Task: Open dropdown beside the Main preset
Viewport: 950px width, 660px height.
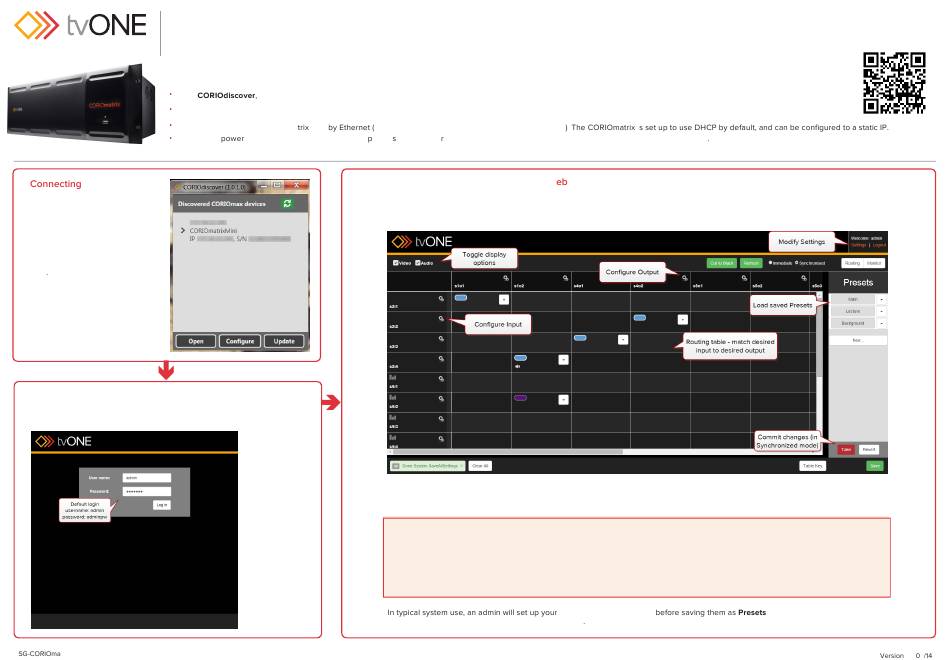Action: tap(882, 299)
